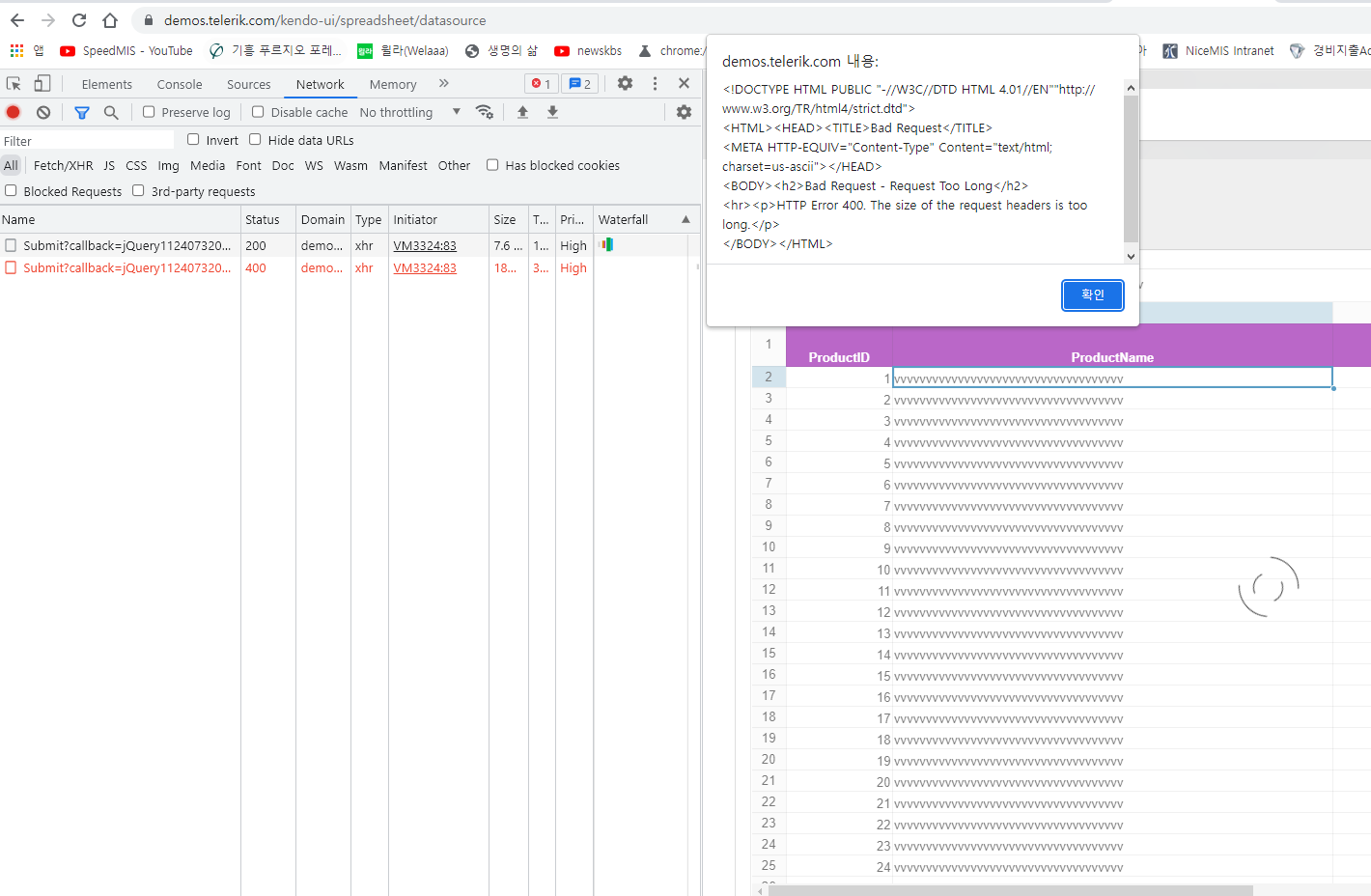The image size is (1371, 896).
Task: Filter requests by JS type
Action: click(x=109, y=166)
